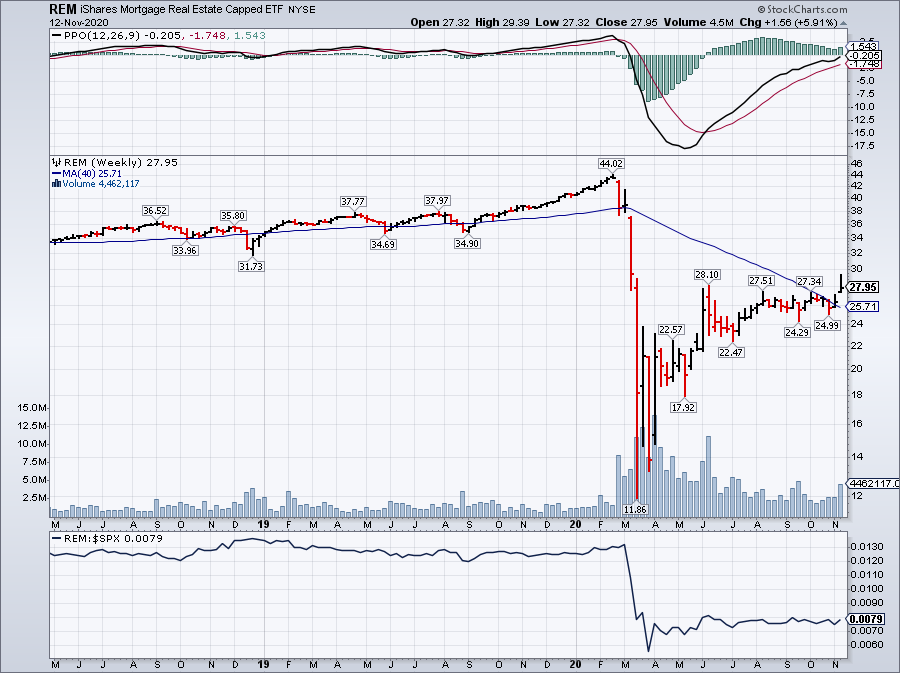This screenshot has width=900, height=673.
Task: Click the blue line swatch before MA(40)
Action: click(x=56, y=173)
